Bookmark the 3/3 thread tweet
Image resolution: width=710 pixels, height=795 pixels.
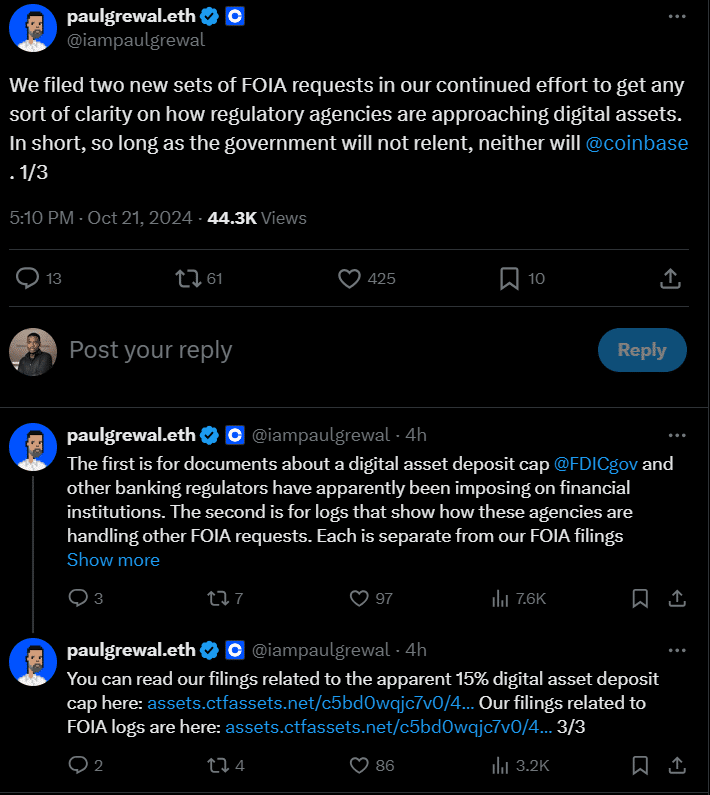click(x=640, y=766)
